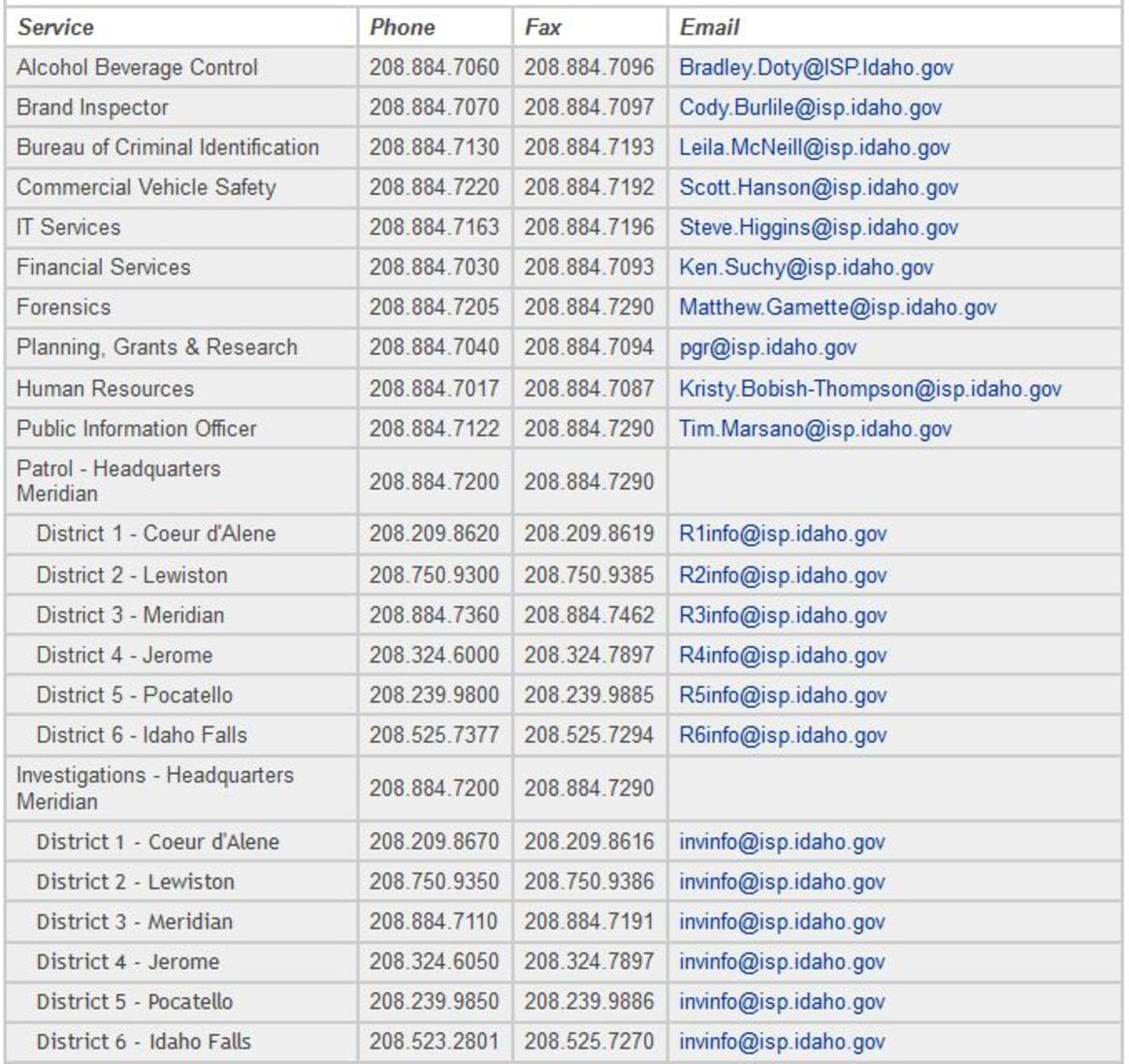The height and width of the screenshot is (1064, 1129).
Task: Open the Kristy.Bobish-Thompson@isp.idaho.gov link
Action: [x=870, y=389]
